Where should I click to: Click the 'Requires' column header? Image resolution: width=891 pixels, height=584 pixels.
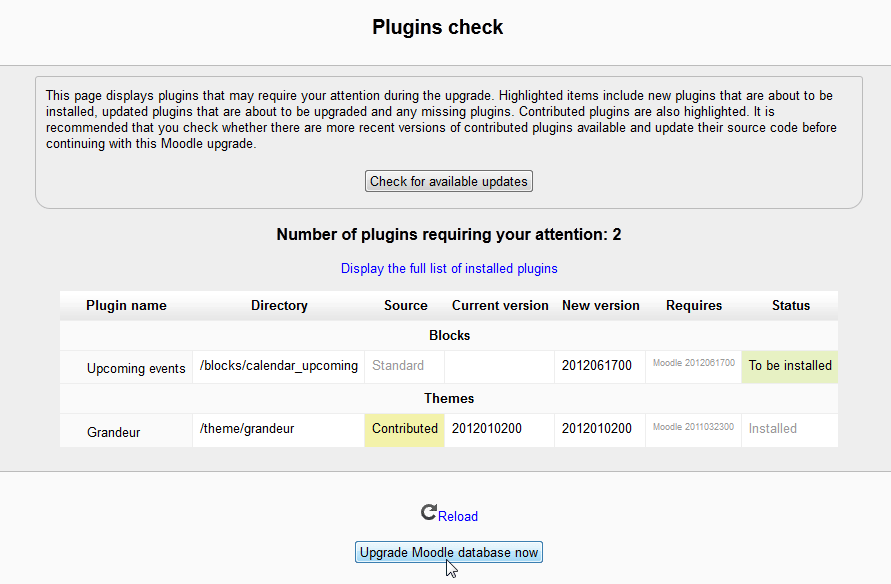click(x=694, y=305)
